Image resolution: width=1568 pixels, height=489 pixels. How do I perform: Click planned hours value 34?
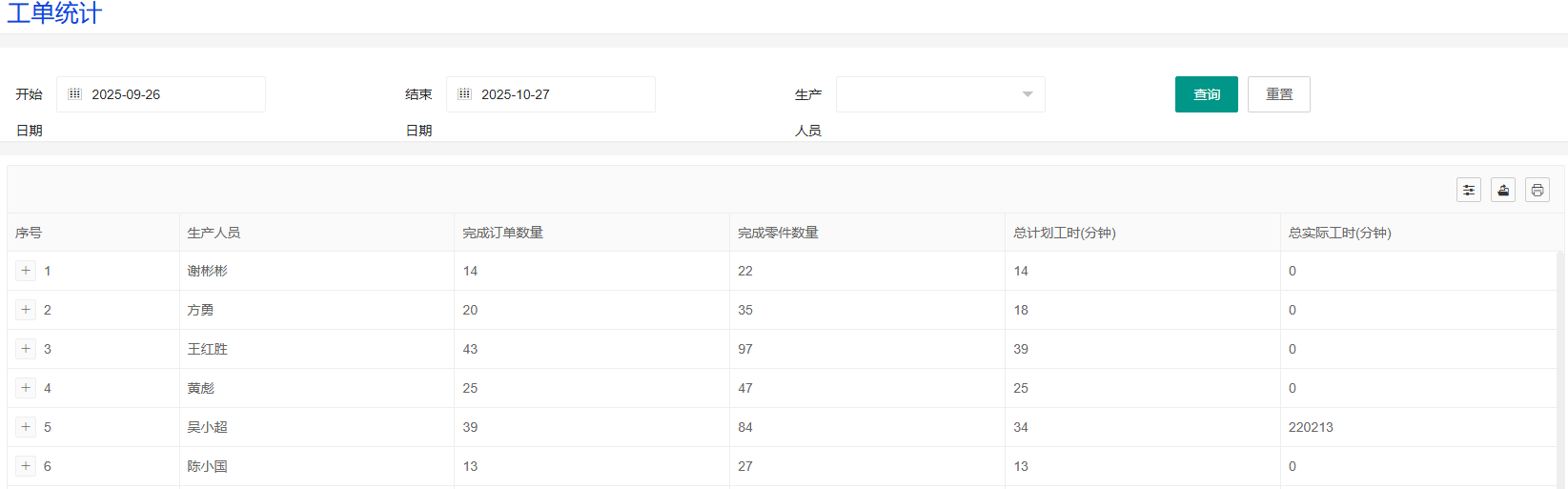pyautogui.click(x=1021, y=427)
